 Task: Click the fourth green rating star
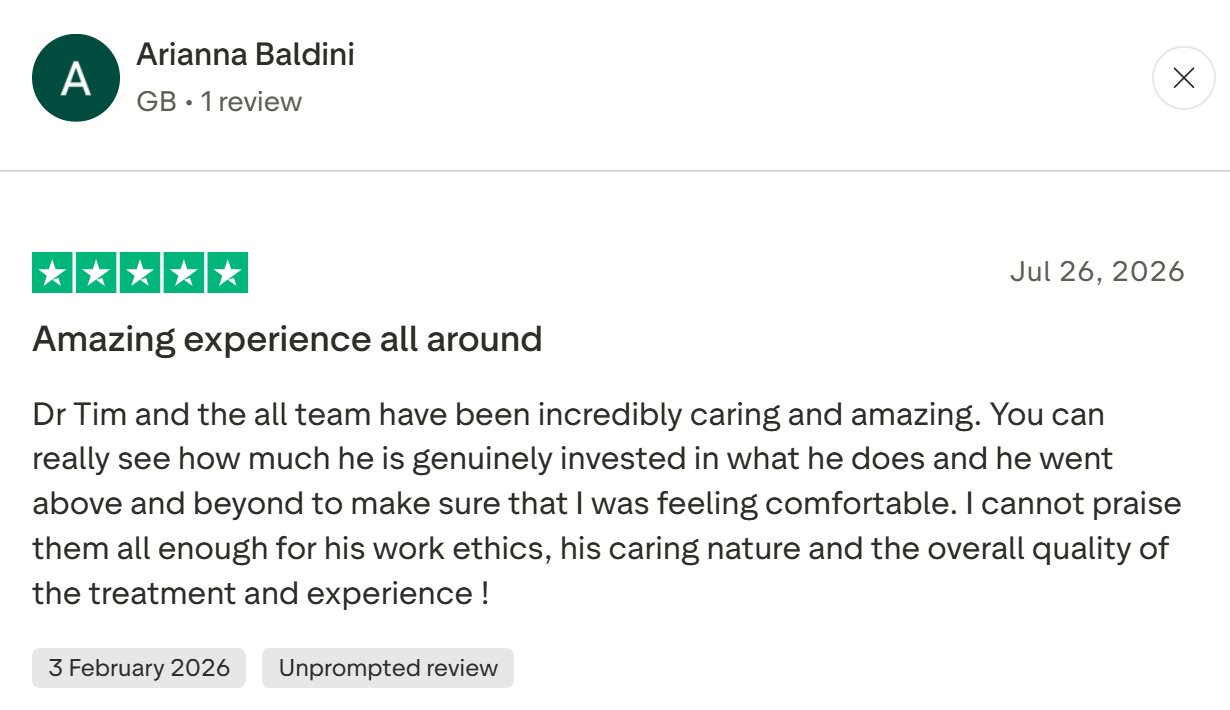pyautogui.click(x=184, y=273)
